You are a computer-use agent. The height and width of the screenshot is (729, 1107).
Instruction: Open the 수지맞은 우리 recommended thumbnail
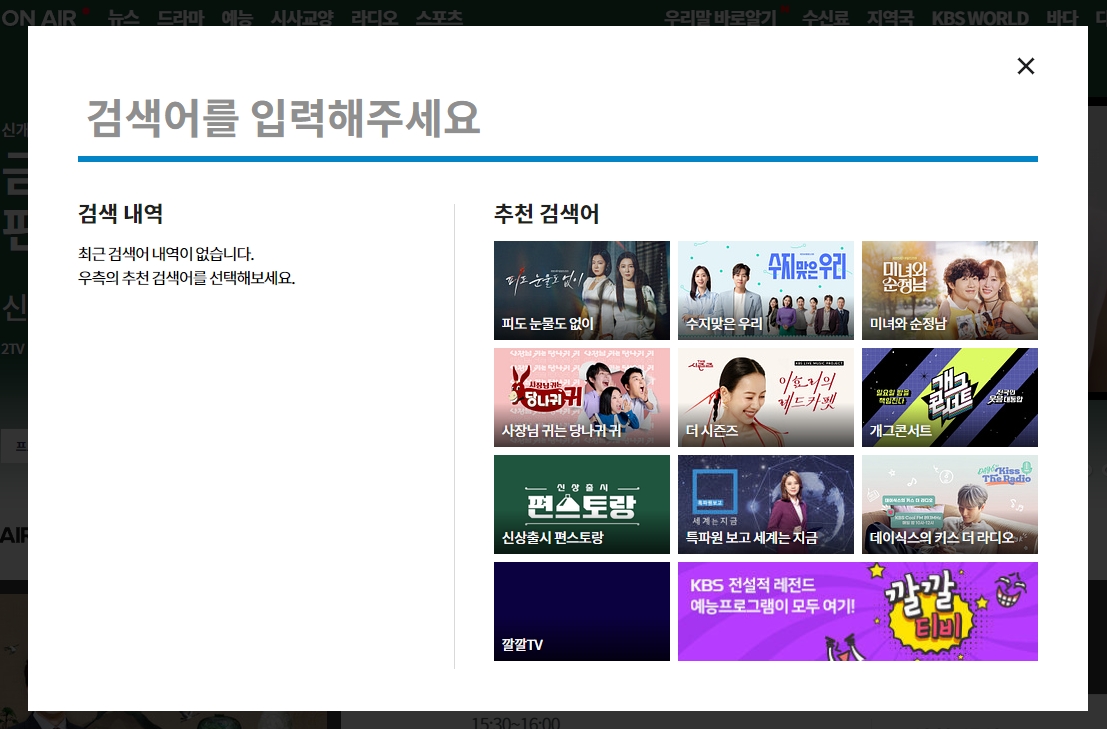(x=765, y=290)
